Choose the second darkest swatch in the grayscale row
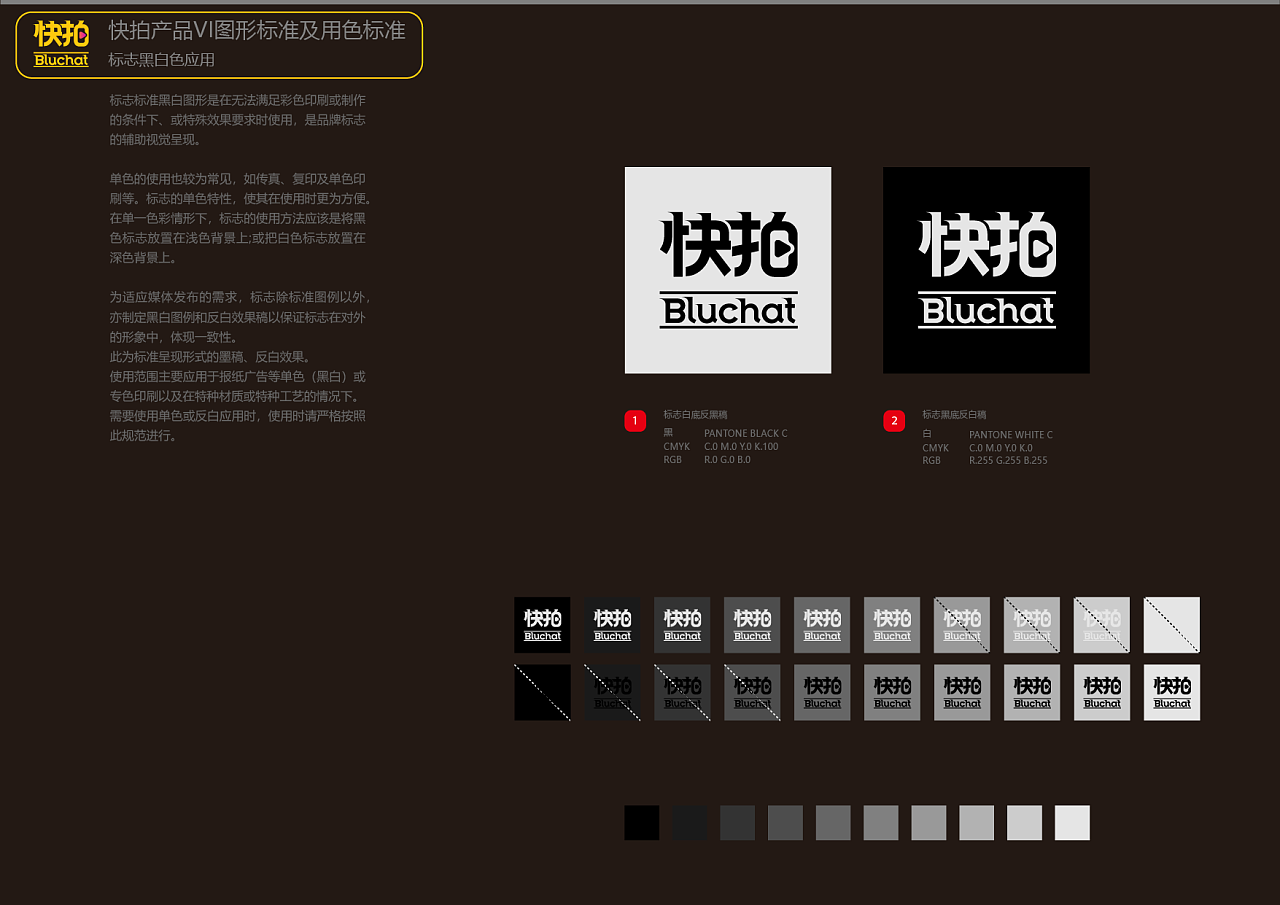The width and height of the screenshot is (1280, 905). [x=690, y=823]
